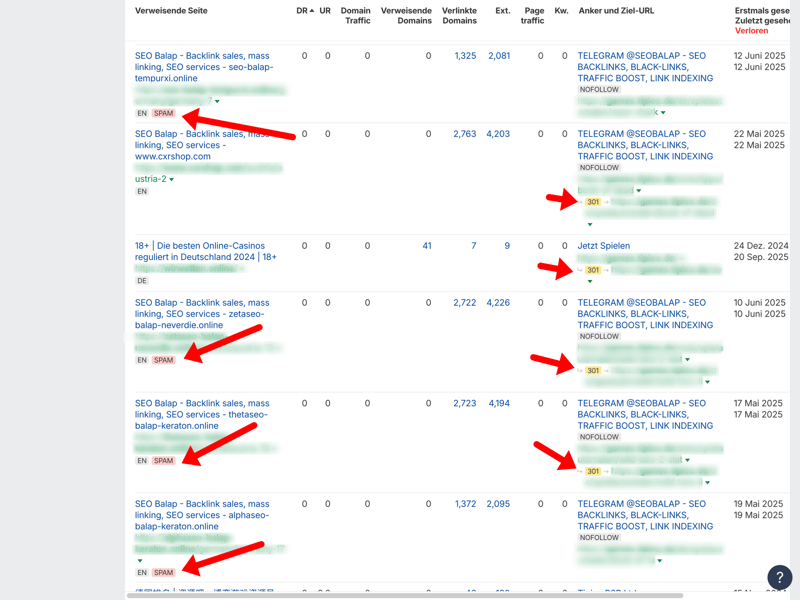Open '18+ | Die besten Online-Casinos' page link

[x=205, y=251]
